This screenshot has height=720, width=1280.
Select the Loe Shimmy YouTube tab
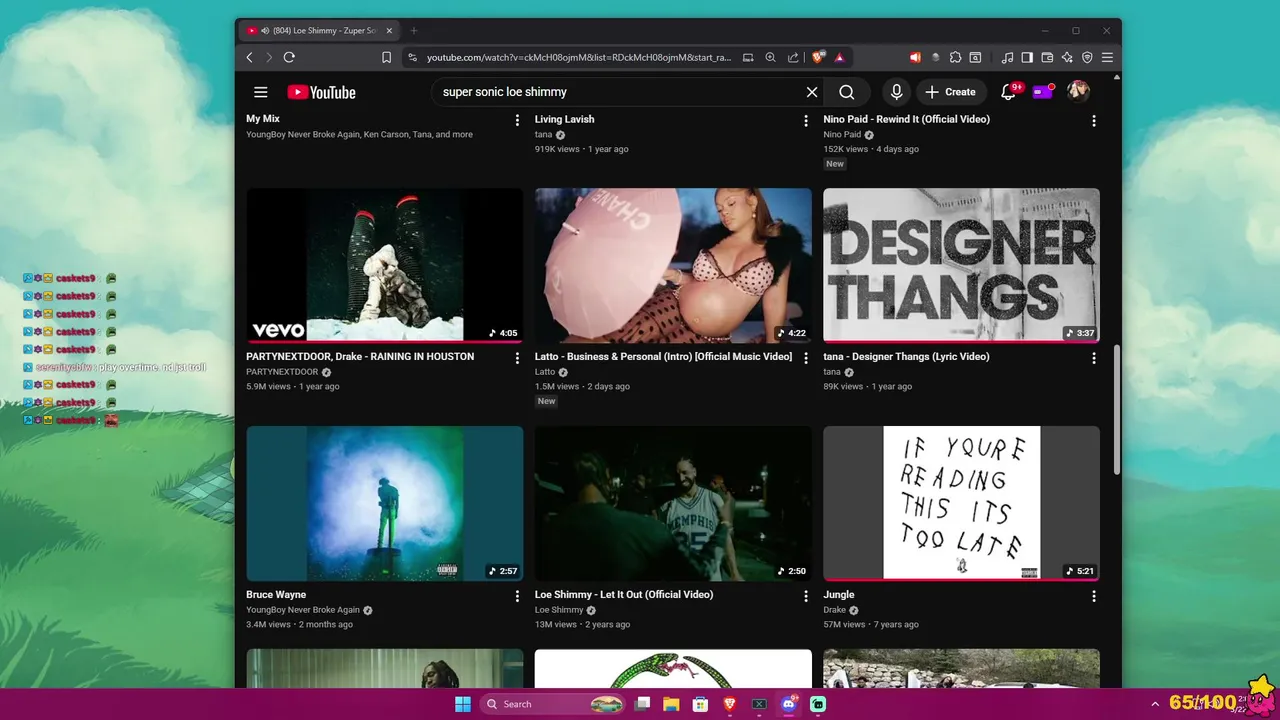320,31
